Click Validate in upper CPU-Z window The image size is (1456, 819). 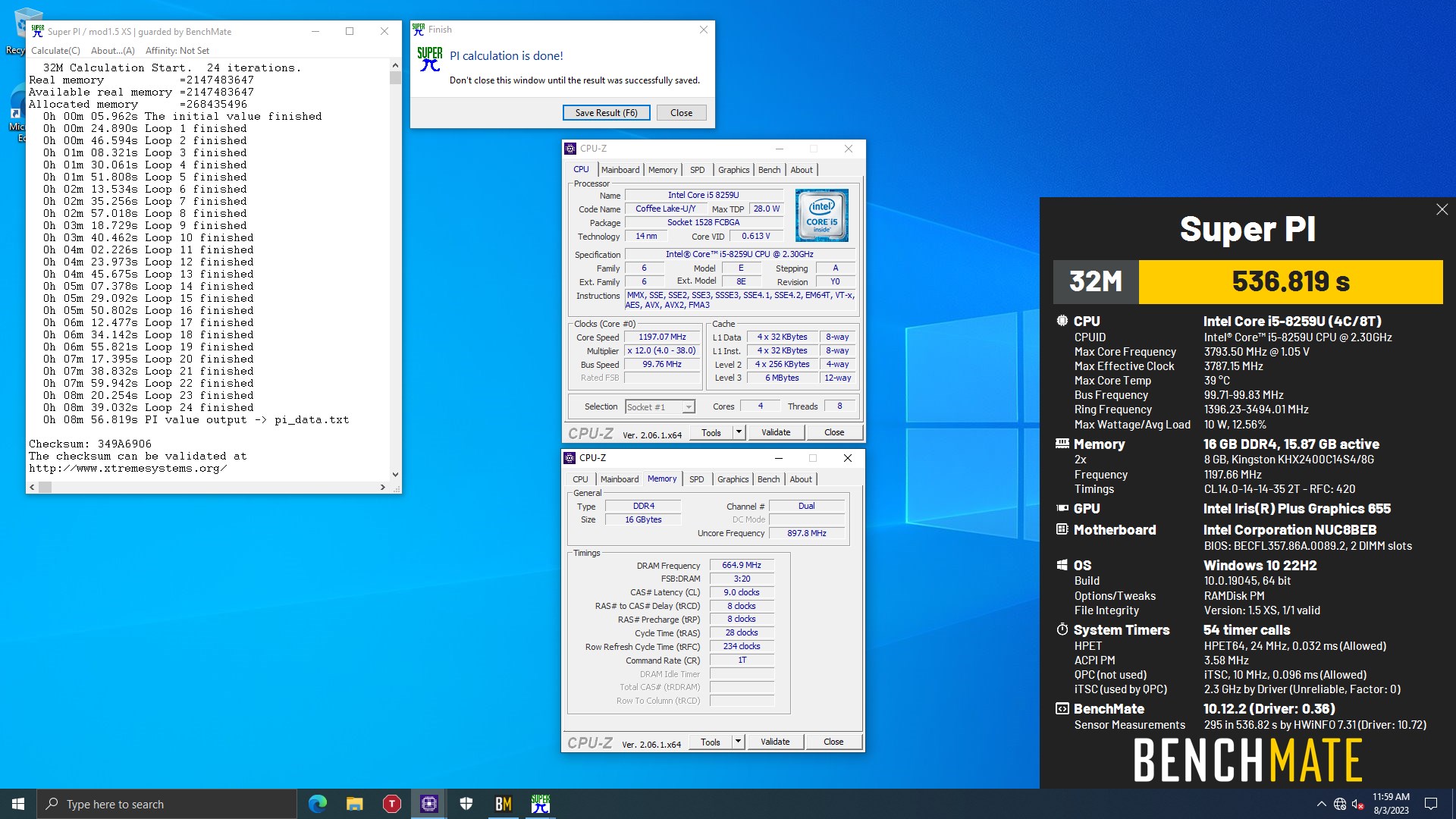776,432
